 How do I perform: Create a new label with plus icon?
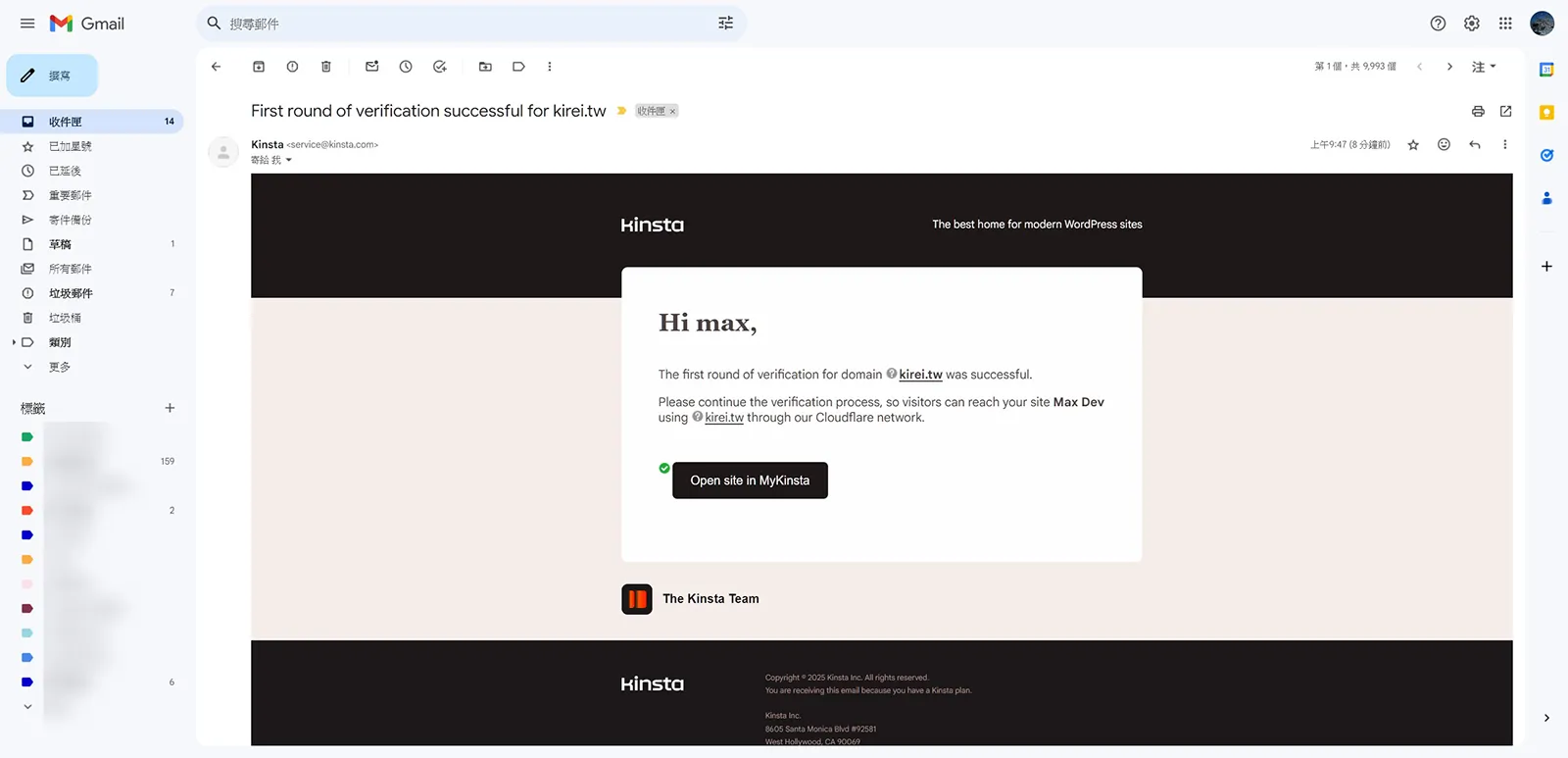pos(170,408)
